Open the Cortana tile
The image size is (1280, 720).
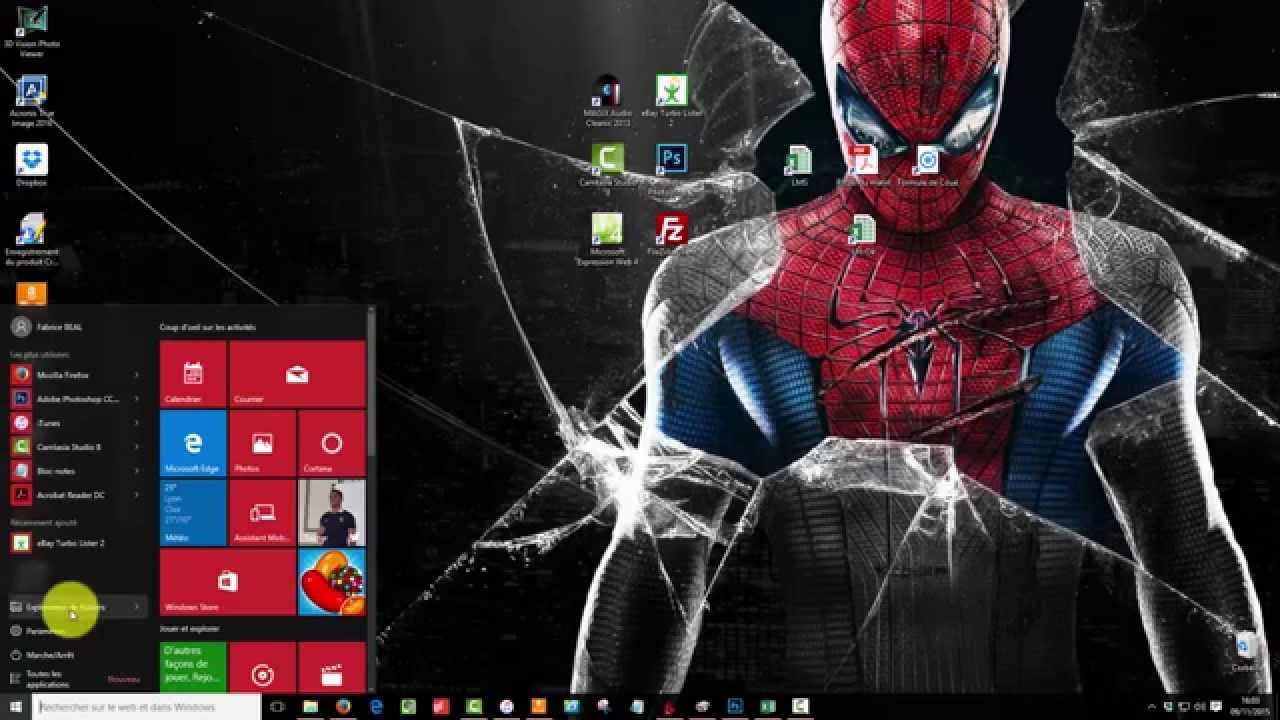tap(332, 443)
